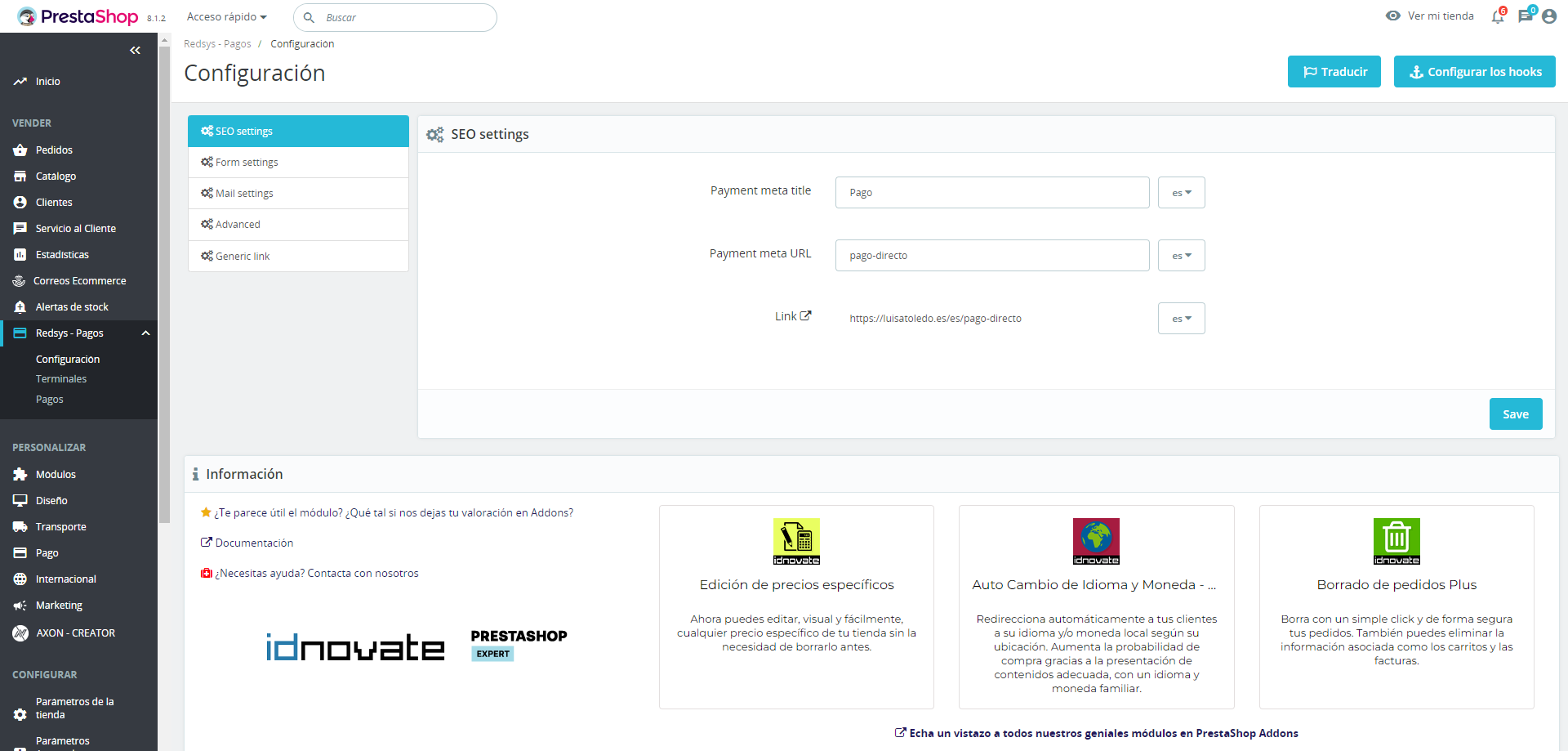Switch to the Generic link tab
The height and width of the screenshot is (751, 1568).
coord(298,257)
